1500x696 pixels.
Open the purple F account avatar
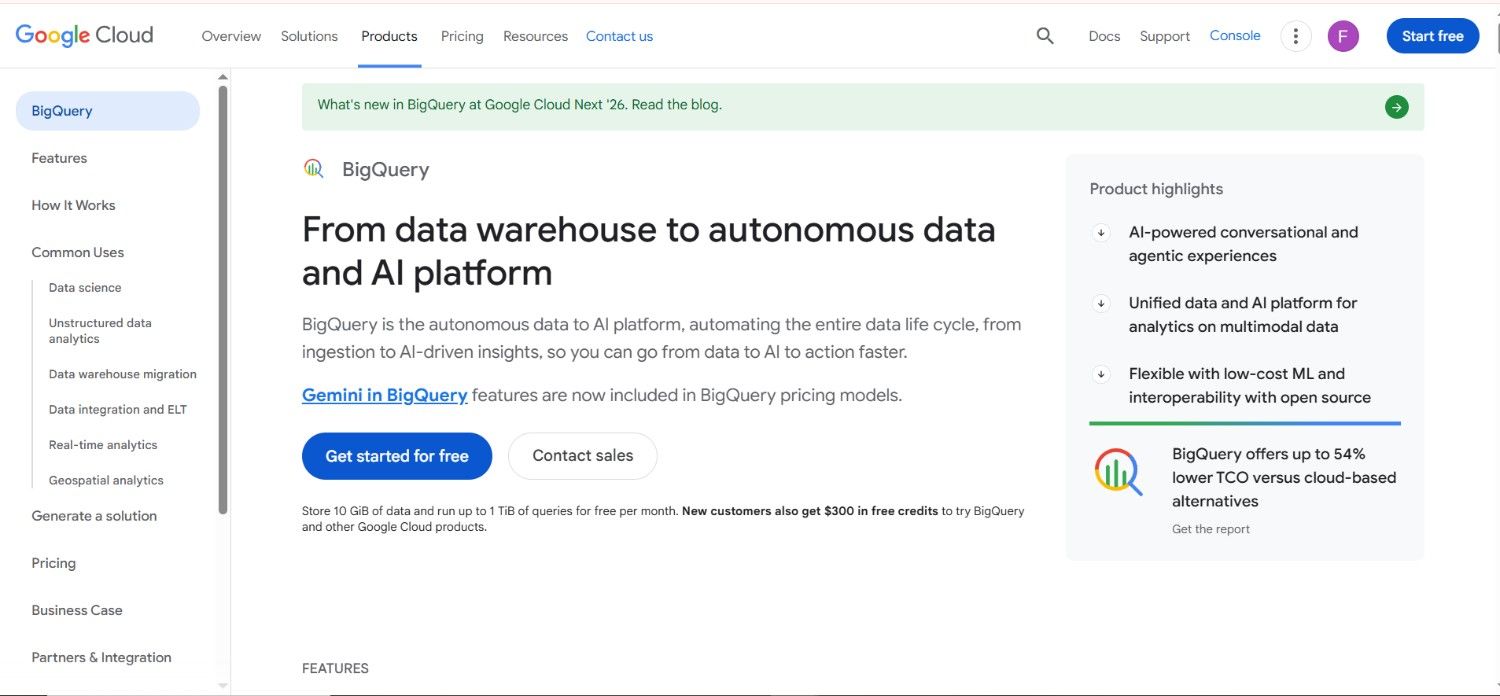coord(1343,36)
